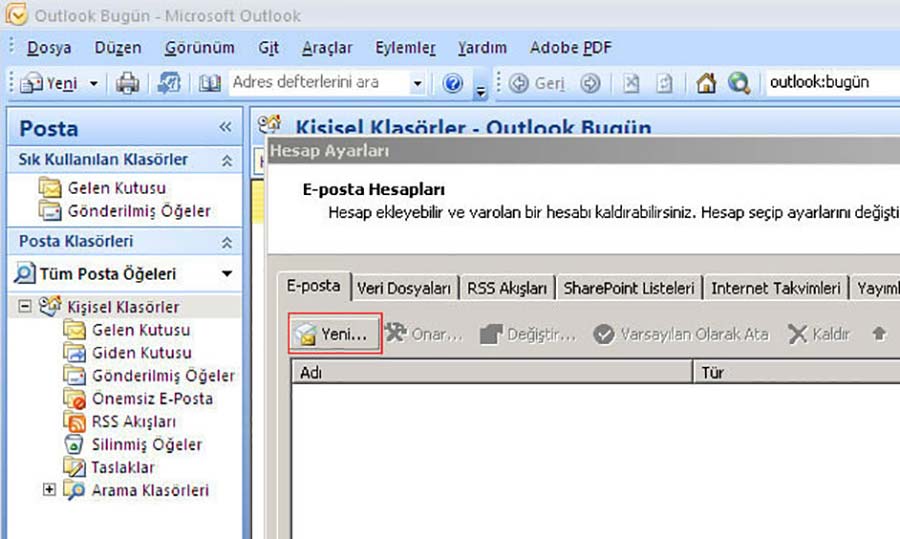This screenshot has width=900, height=539.
Task: Expand the address book search dropdown arrow
Action: tap(417, 84)
